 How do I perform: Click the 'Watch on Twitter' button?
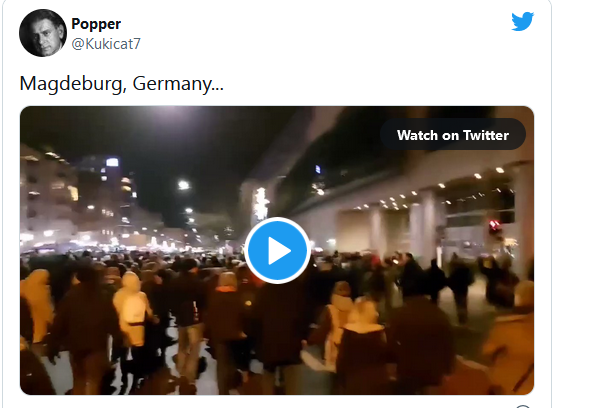pyautogui.click(x=453, y=135)
